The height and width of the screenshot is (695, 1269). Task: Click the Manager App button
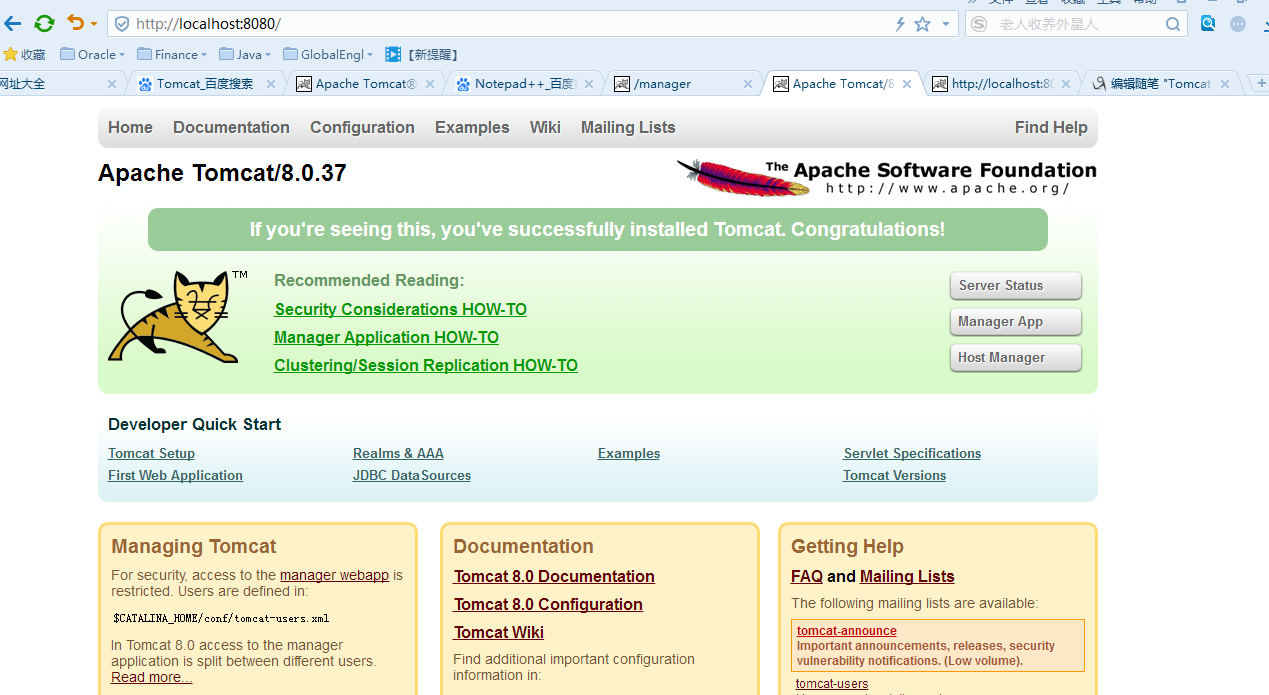tap(1015, 321)
